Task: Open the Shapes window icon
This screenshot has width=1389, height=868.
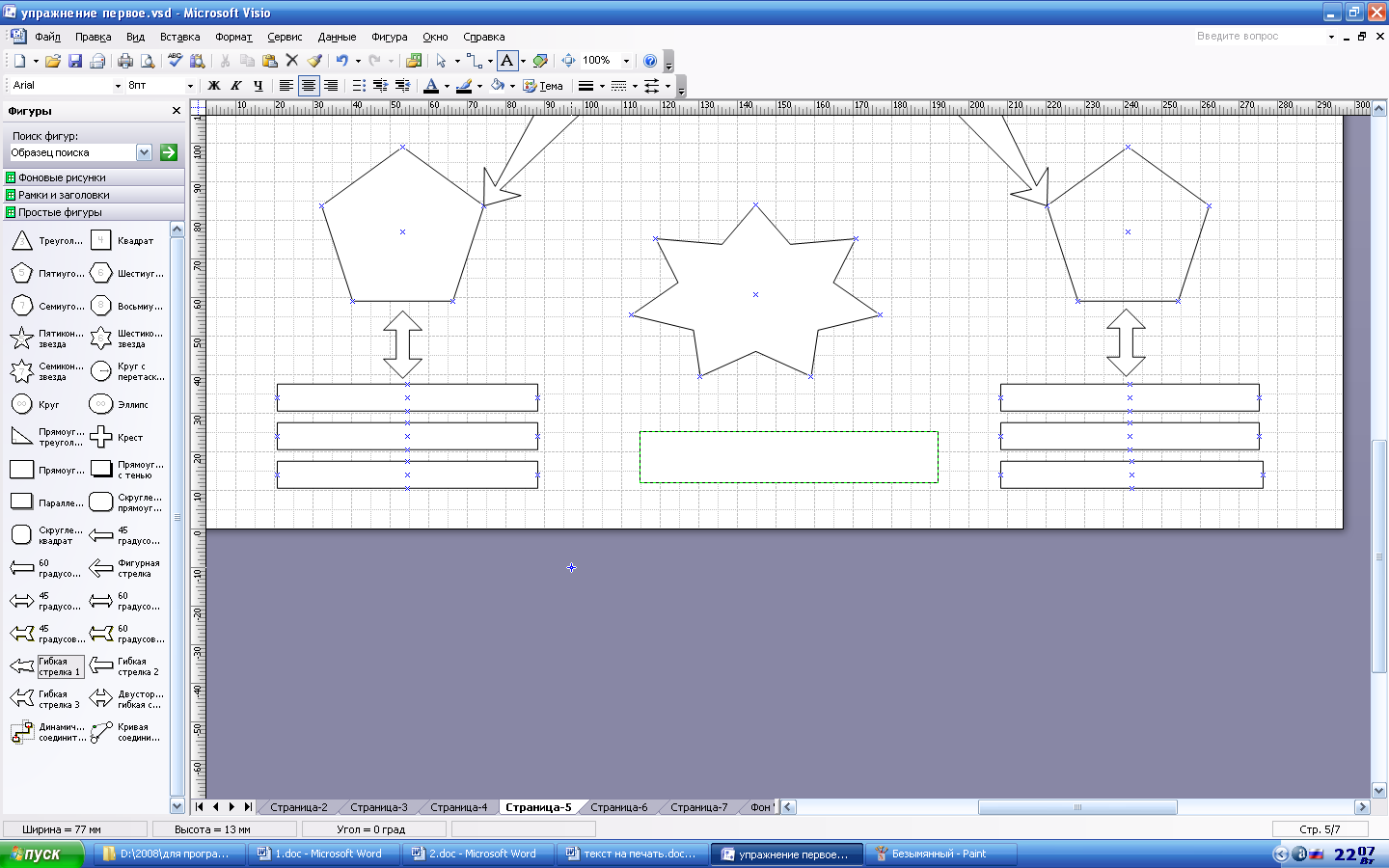Action: click(x=414, y=61)
